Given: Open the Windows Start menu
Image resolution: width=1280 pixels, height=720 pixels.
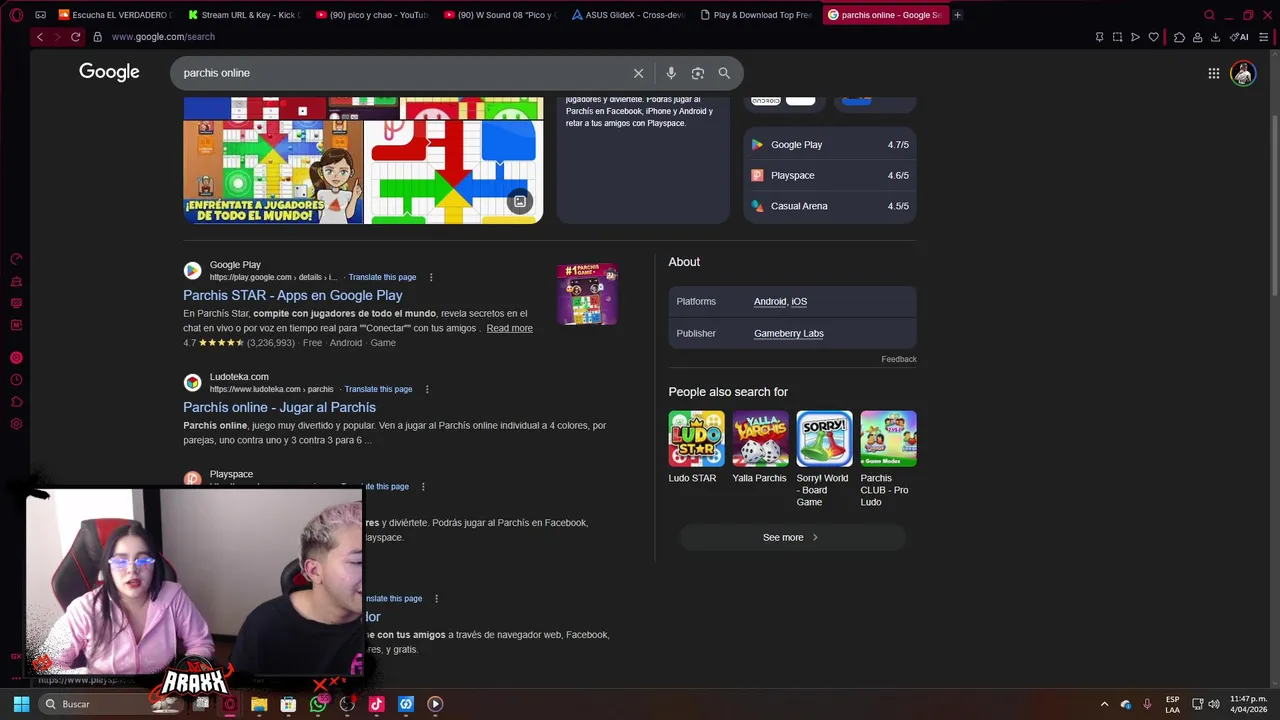Looking at the screenshot, I should click(x=21, y=704).
